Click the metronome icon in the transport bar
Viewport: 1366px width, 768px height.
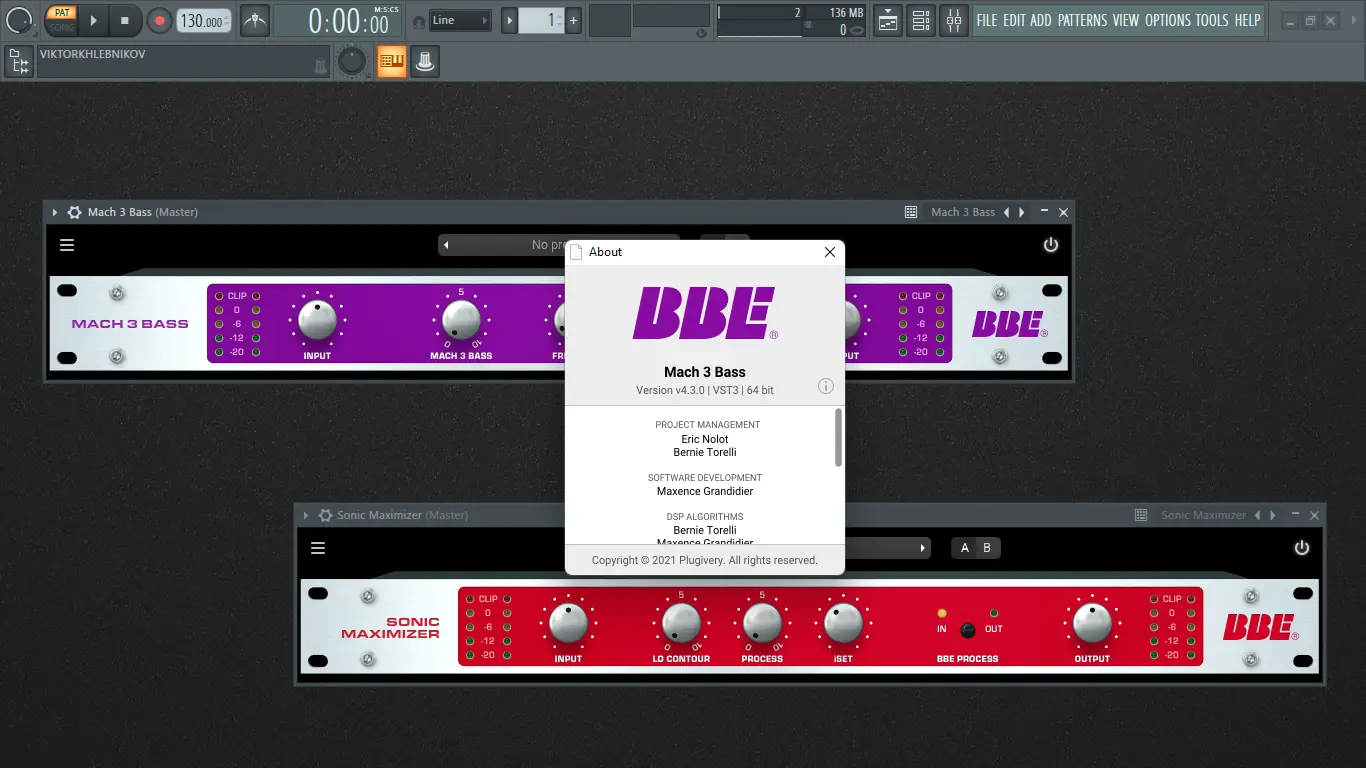click(x=254, y=20)
